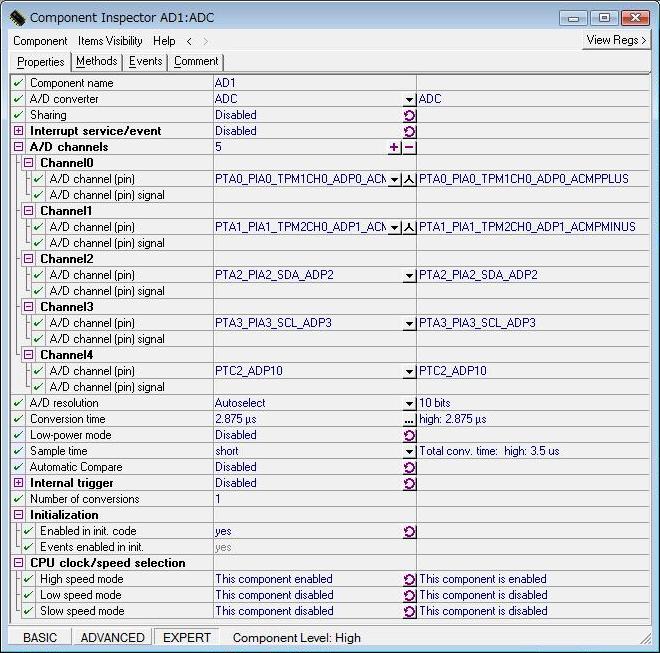Open A/D resolution Autoselect dropdown

click(409, 404)
